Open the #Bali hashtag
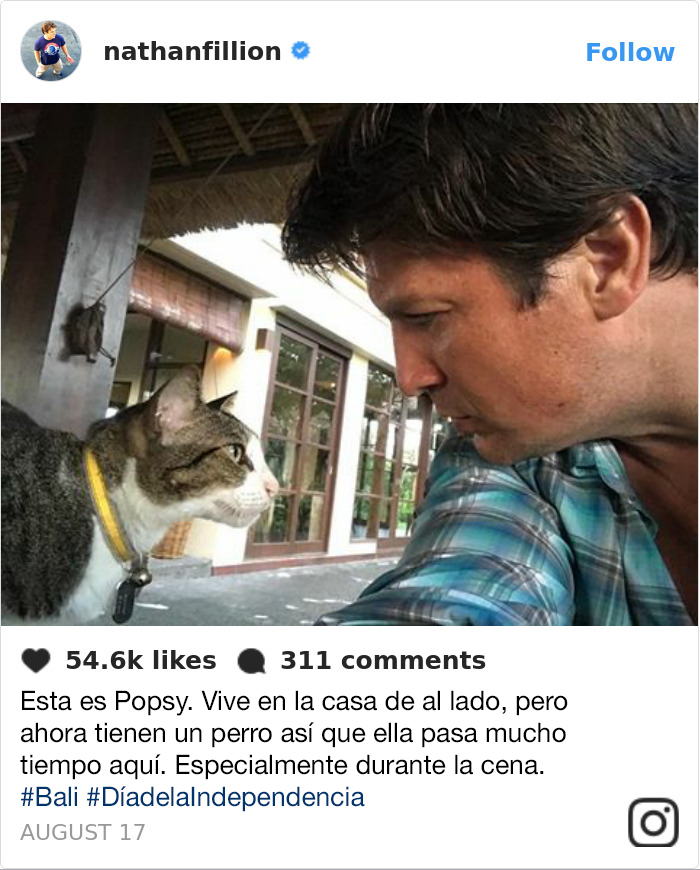Viewport: 700px width, 870px height. pos(49,797)
